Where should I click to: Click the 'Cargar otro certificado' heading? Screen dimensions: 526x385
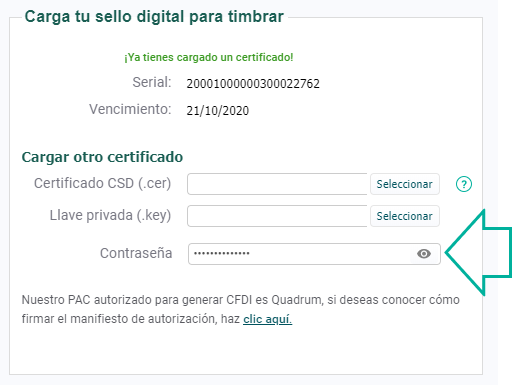(x=102, y=157)
